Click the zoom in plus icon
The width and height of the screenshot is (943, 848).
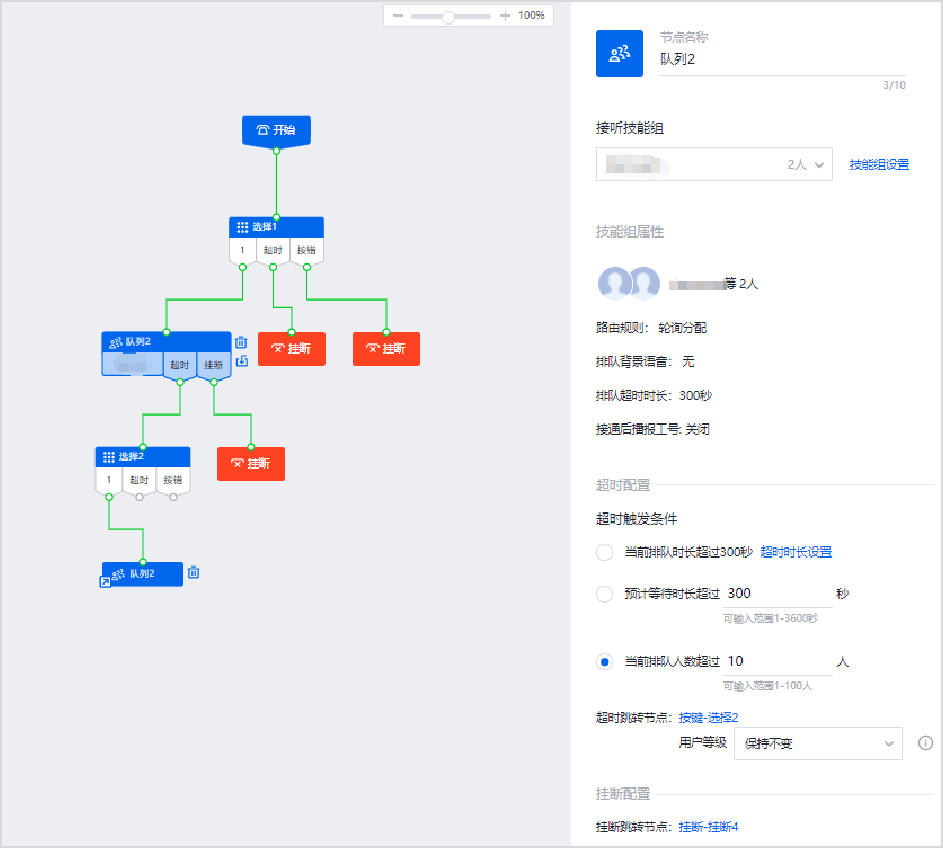click(504, 16)
